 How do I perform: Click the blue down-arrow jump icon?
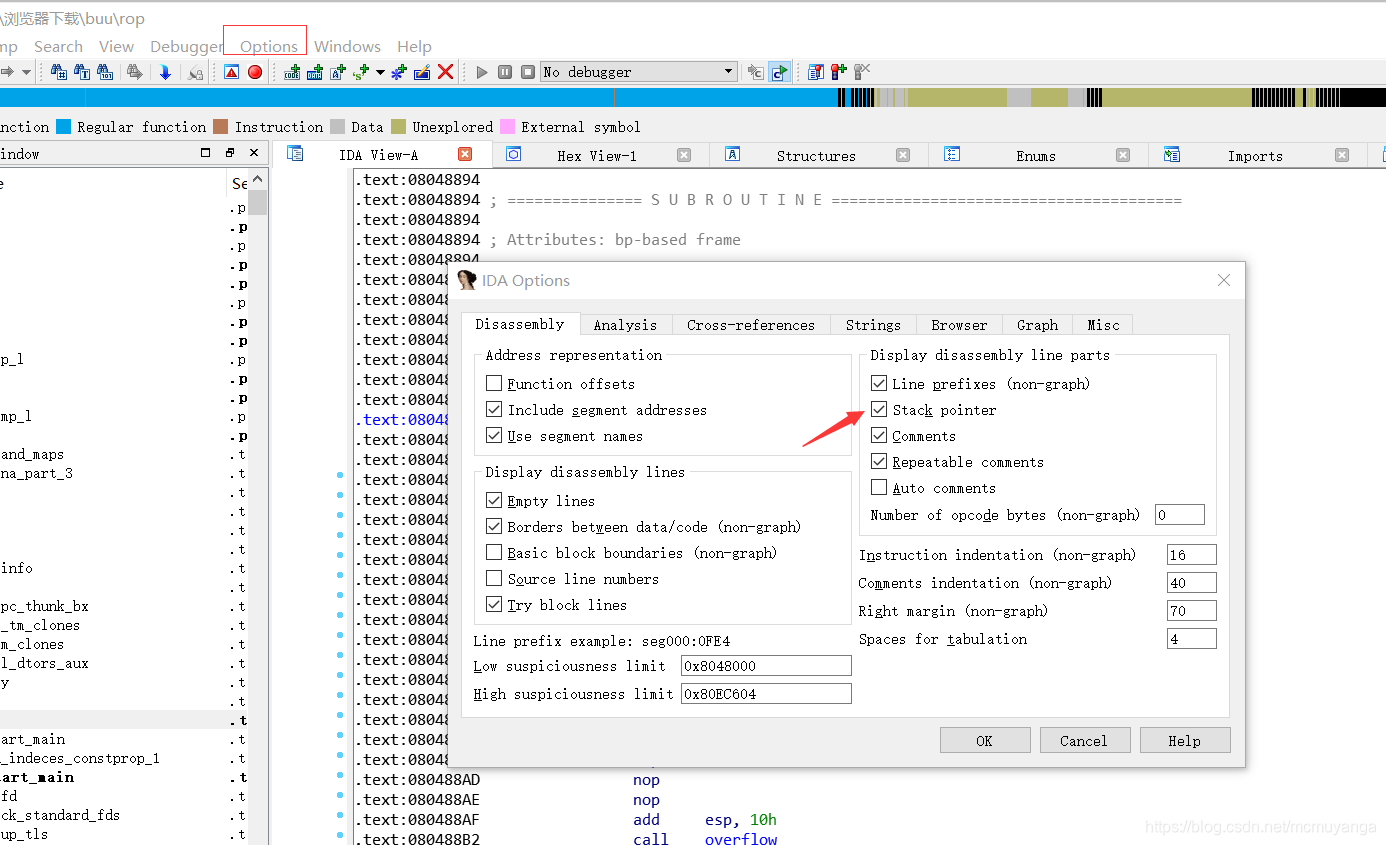click(x=165, y=72)
